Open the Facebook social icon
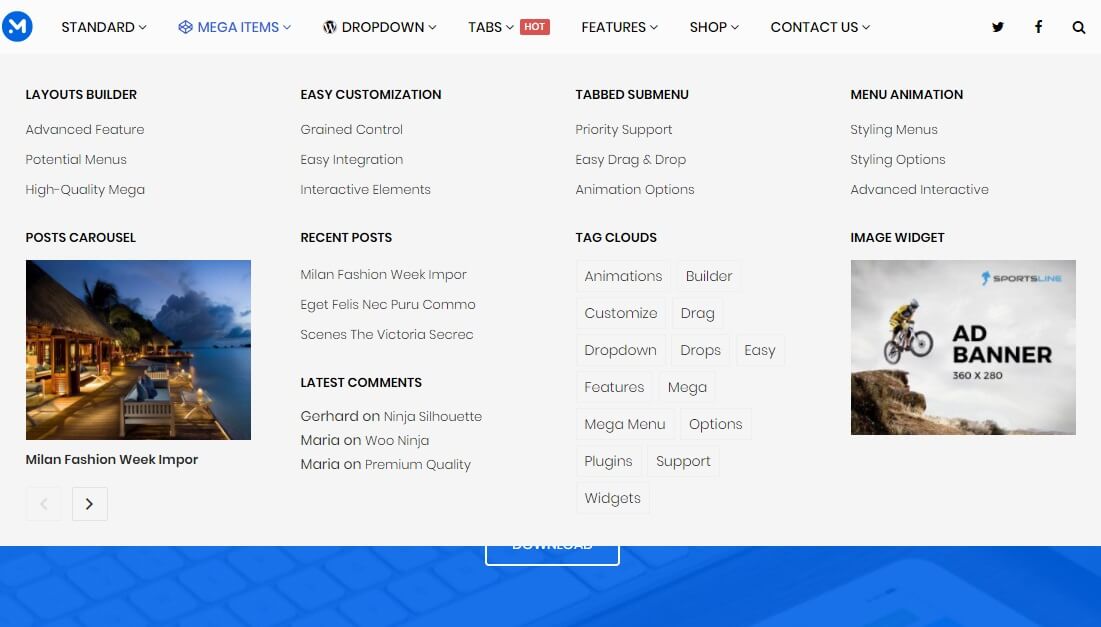The image size is (1101, 627). coord(1038,27)
